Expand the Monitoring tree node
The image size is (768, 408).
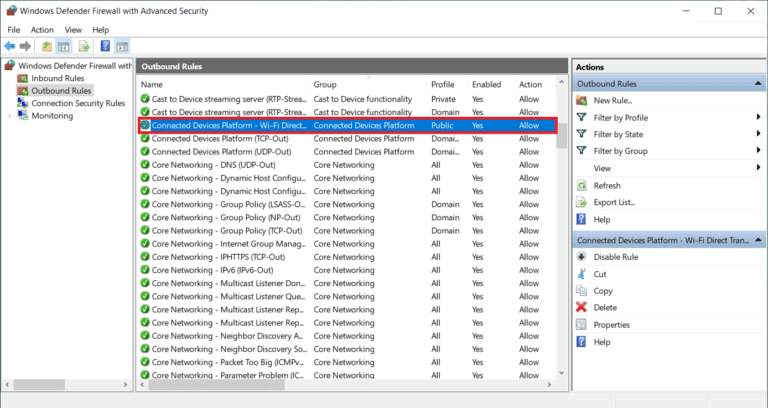click(x=10, y=115)
